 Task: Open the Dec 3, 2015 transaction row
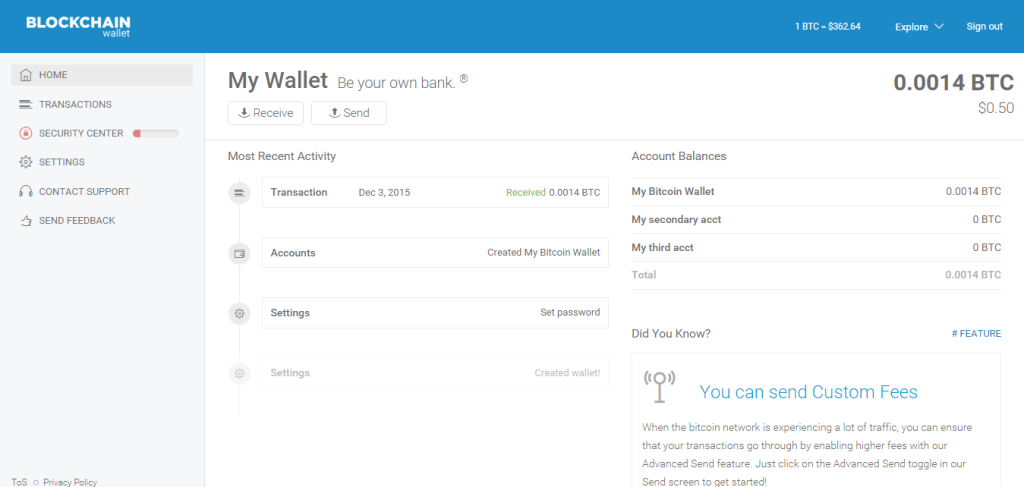tap(435, 193)
